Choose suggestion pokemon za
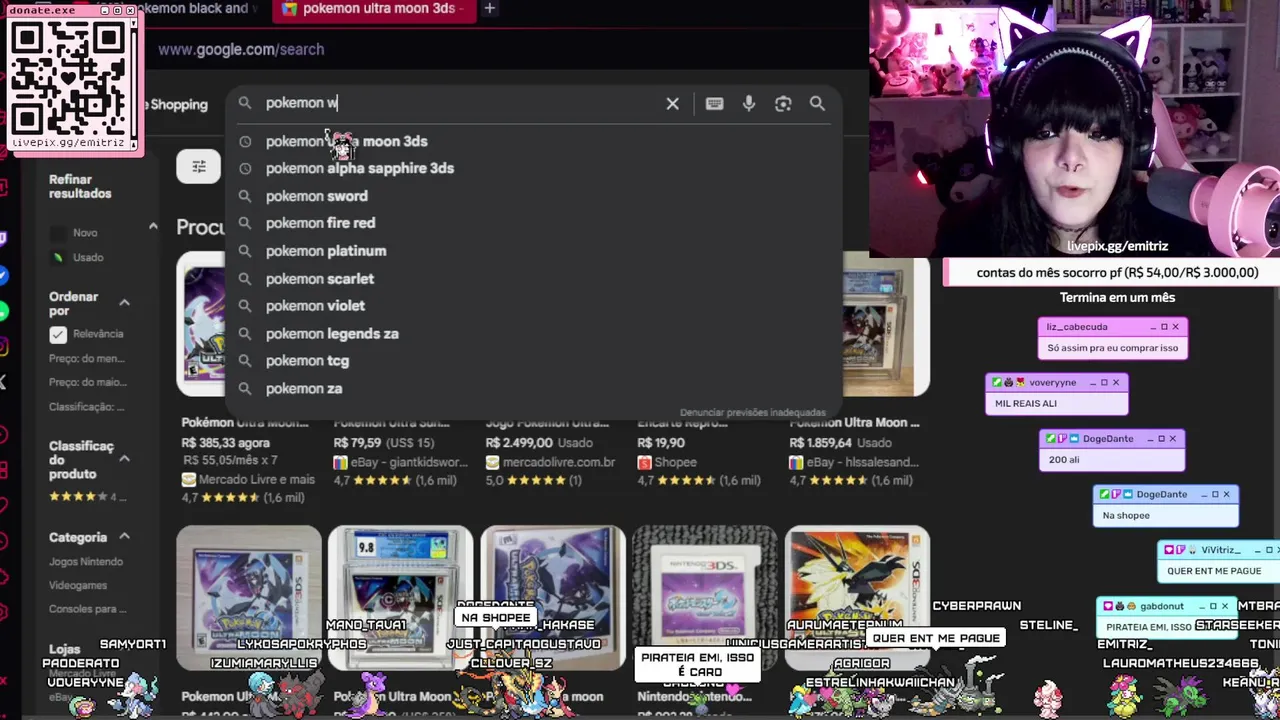The width and height of the screenshot is (1280, 720). click(x=304, y=388)
